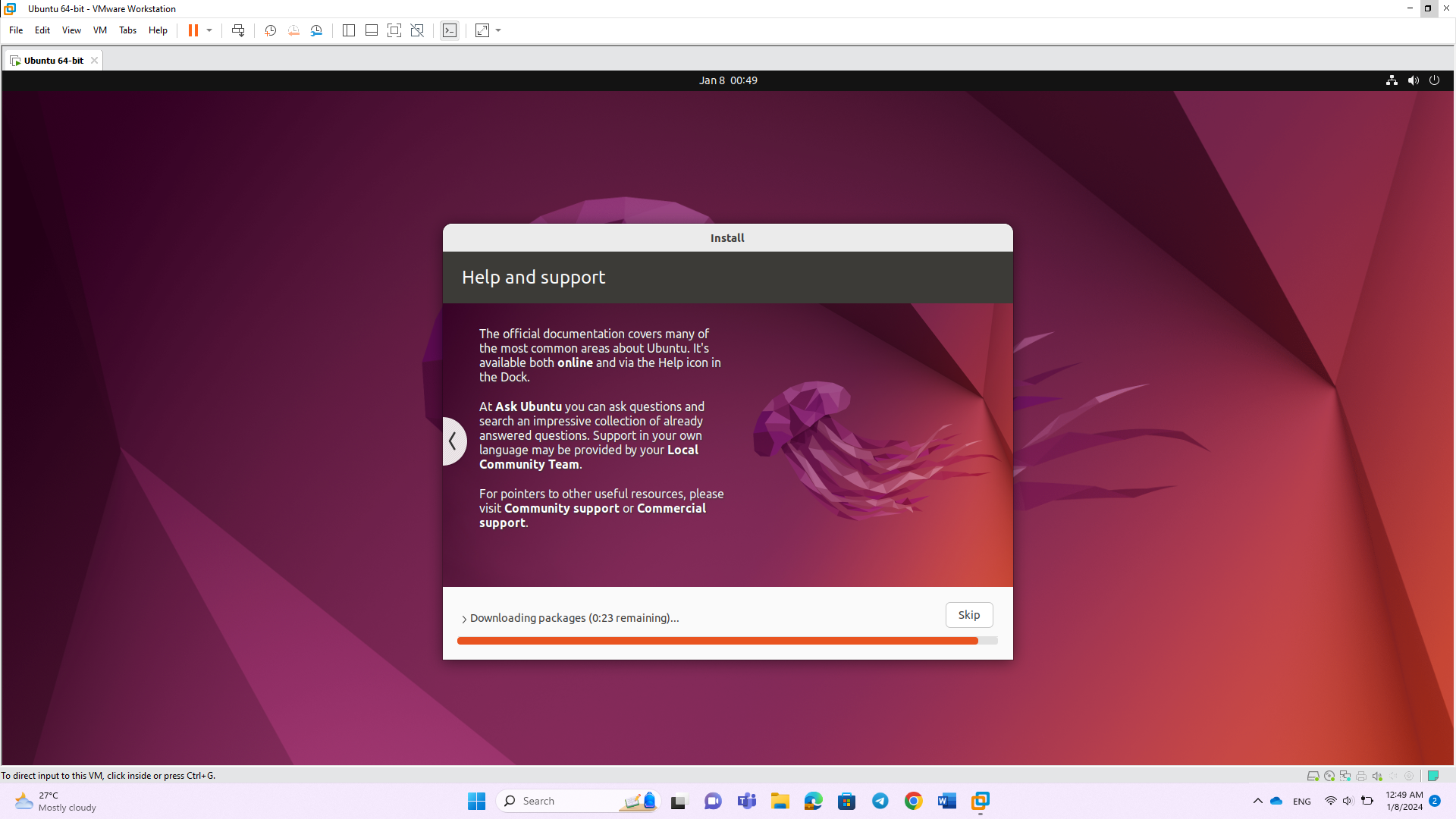This screenshot has height=819, width=1456.
Task: Open the VM menu
Action: (x=99, y=30)
